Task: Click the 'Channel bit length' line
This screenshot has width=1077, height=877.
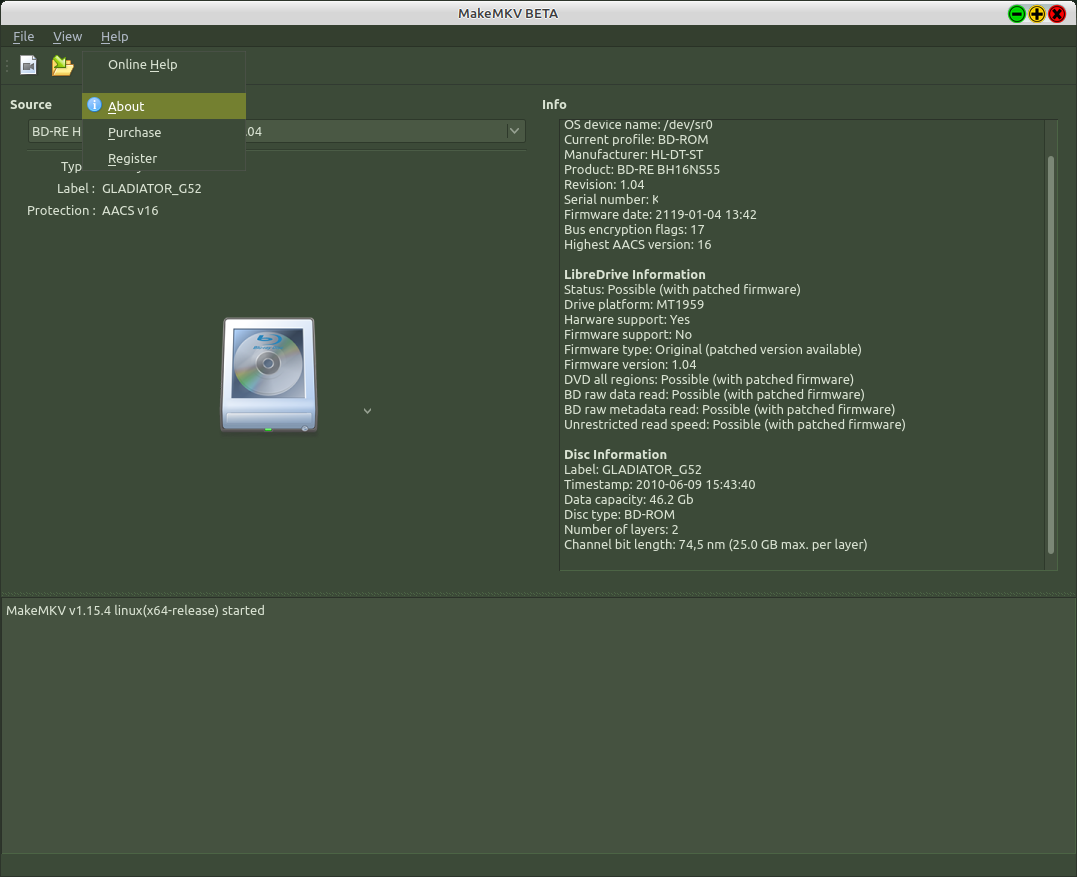Action: point(716,545)
